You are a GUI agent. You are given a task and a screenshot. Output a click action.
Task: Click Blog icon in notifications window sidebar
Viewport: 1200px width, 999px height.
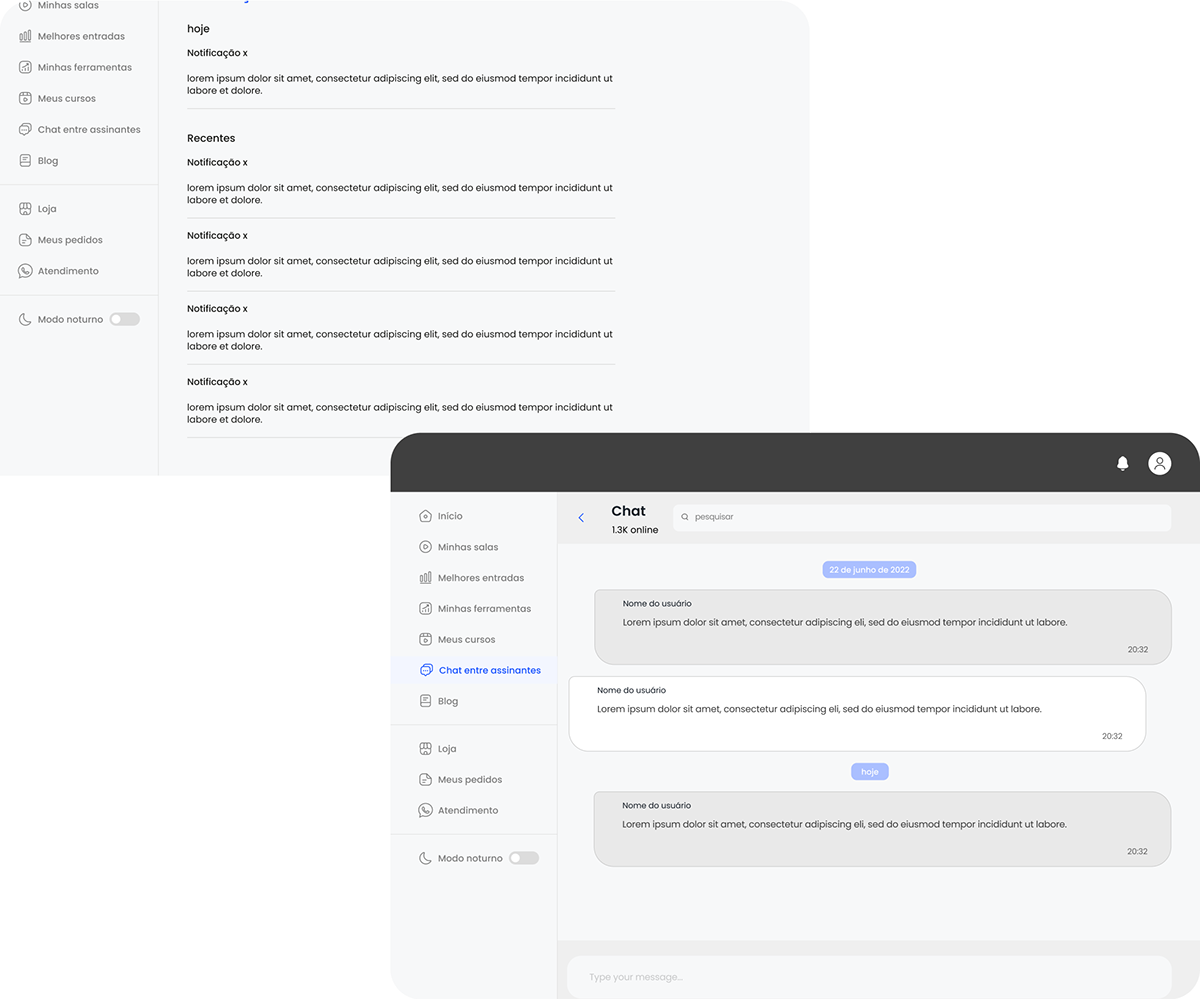click(x=25, y=160)
